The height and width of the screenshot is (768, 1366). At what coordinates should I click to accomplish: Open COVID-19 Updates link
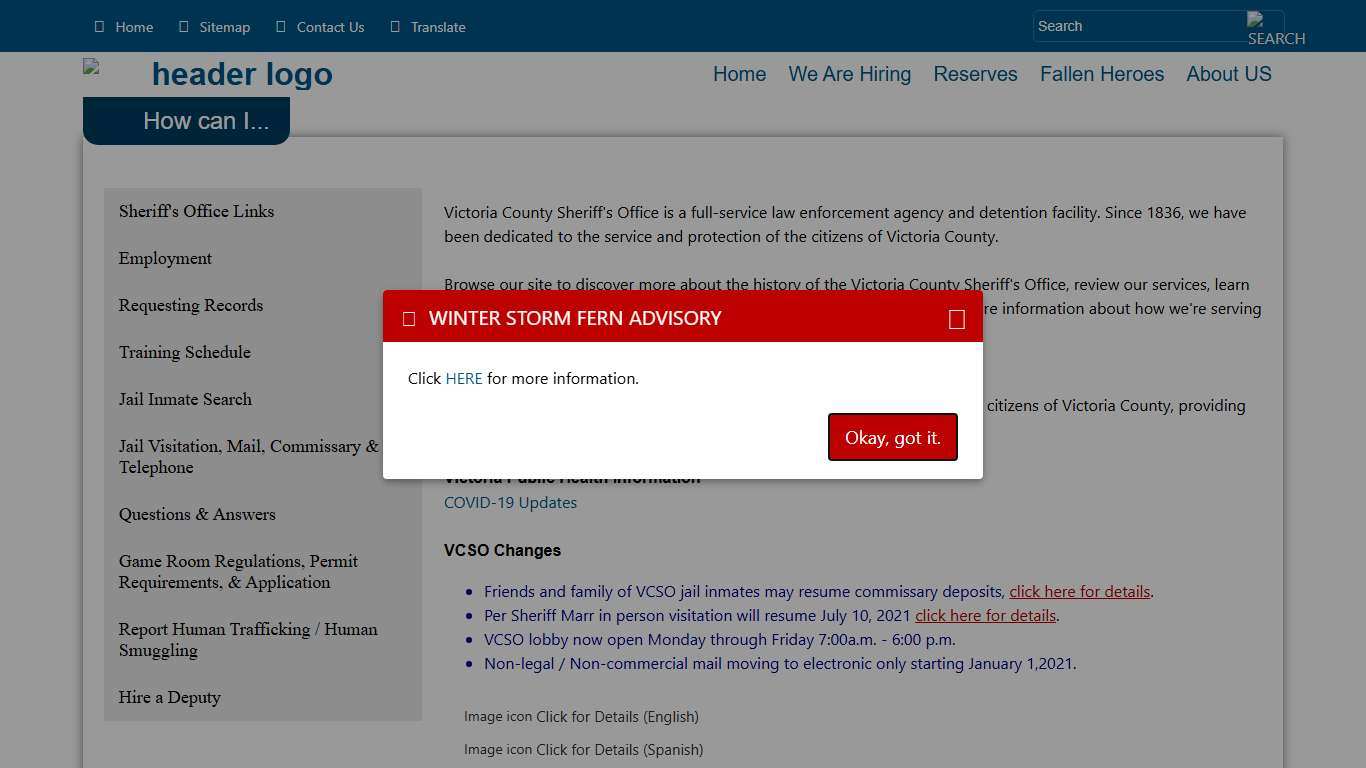(x=510, y=503)
